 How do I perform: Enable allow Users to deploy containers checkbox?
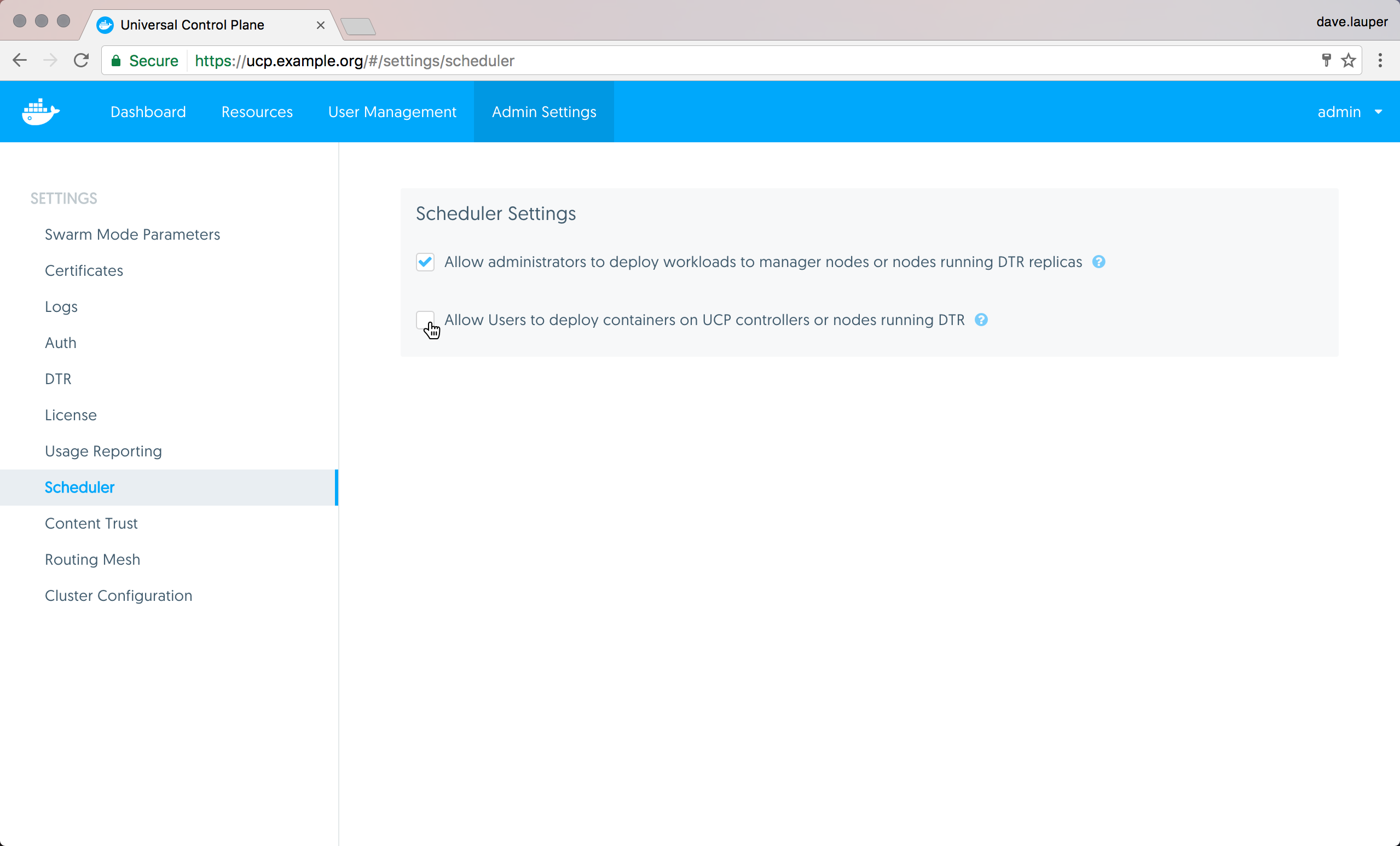coord(424,320)
